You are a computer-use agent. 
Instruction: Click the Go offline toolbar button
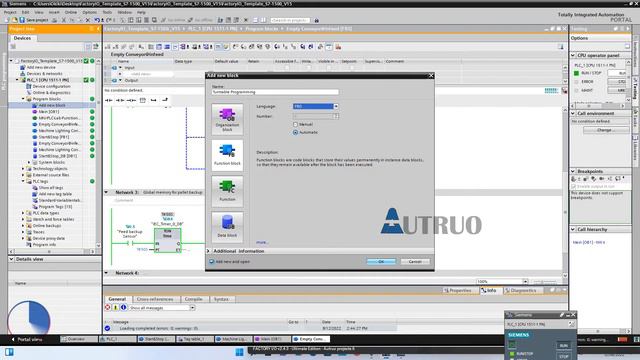coord(200,20)
